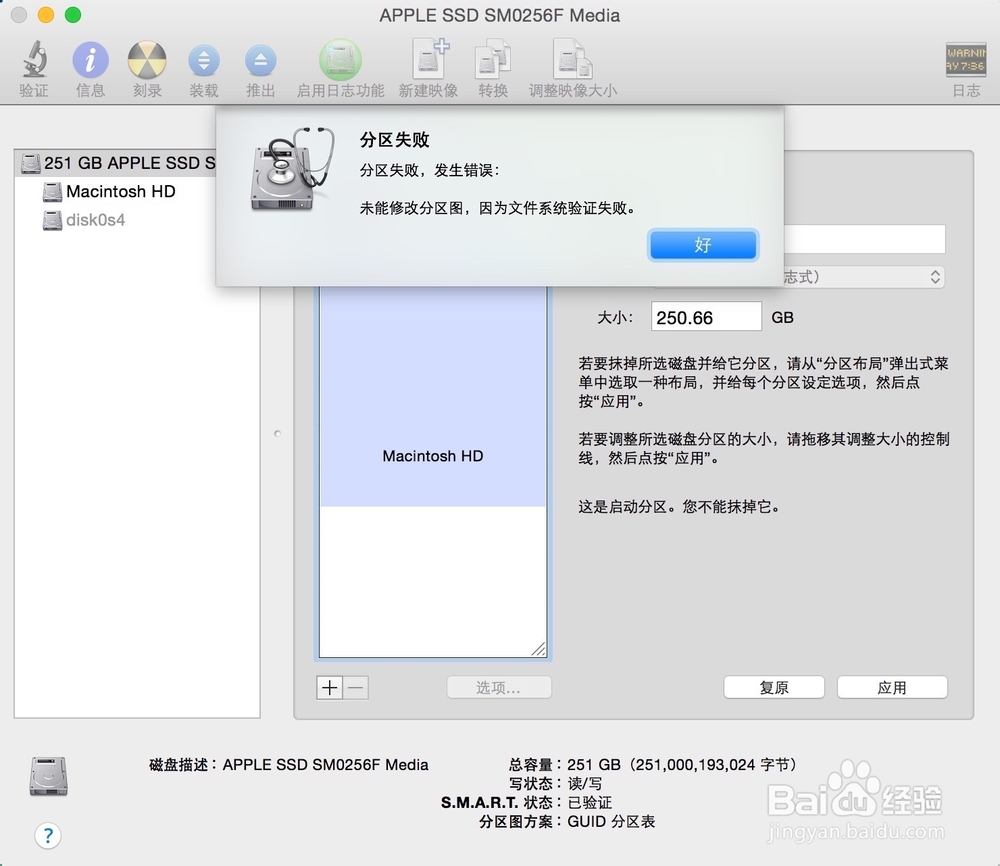Image resolution: width=1000 pixels, height=866 pixels.
Task: Add a partition with the plus button
Action: tap(329, 688)
